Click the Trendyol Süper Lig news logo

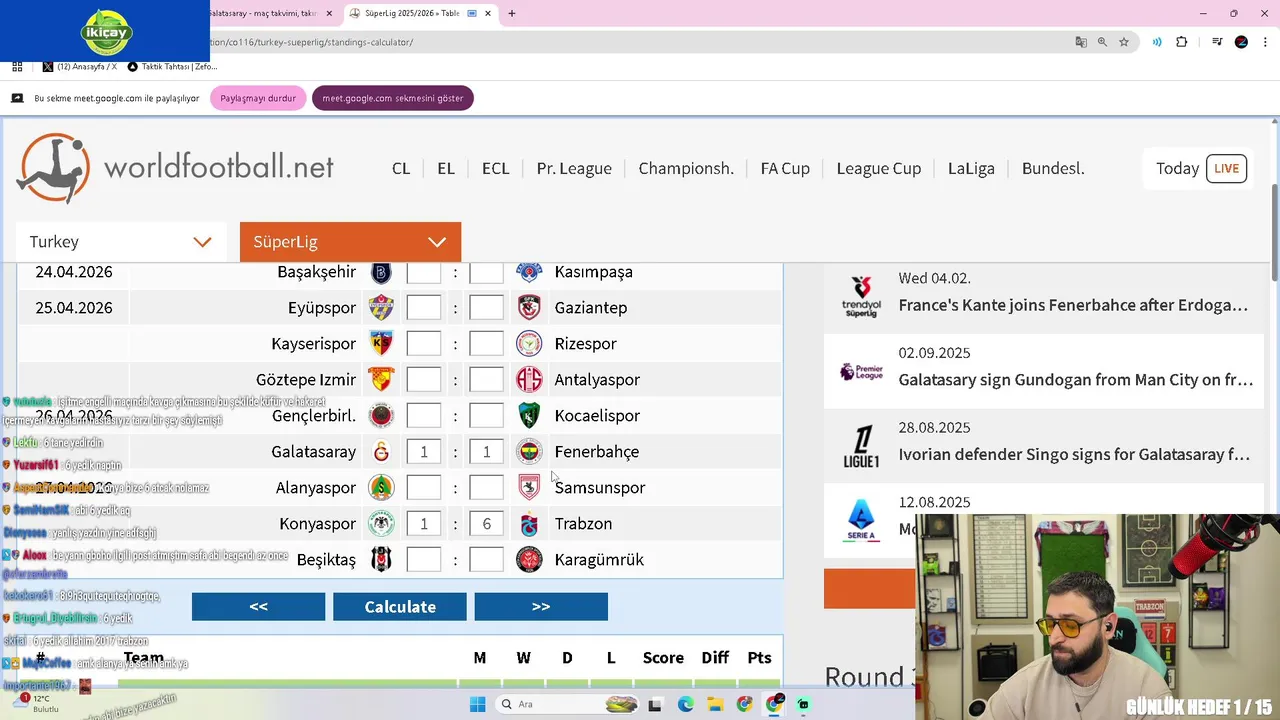(x=861, y=297)
